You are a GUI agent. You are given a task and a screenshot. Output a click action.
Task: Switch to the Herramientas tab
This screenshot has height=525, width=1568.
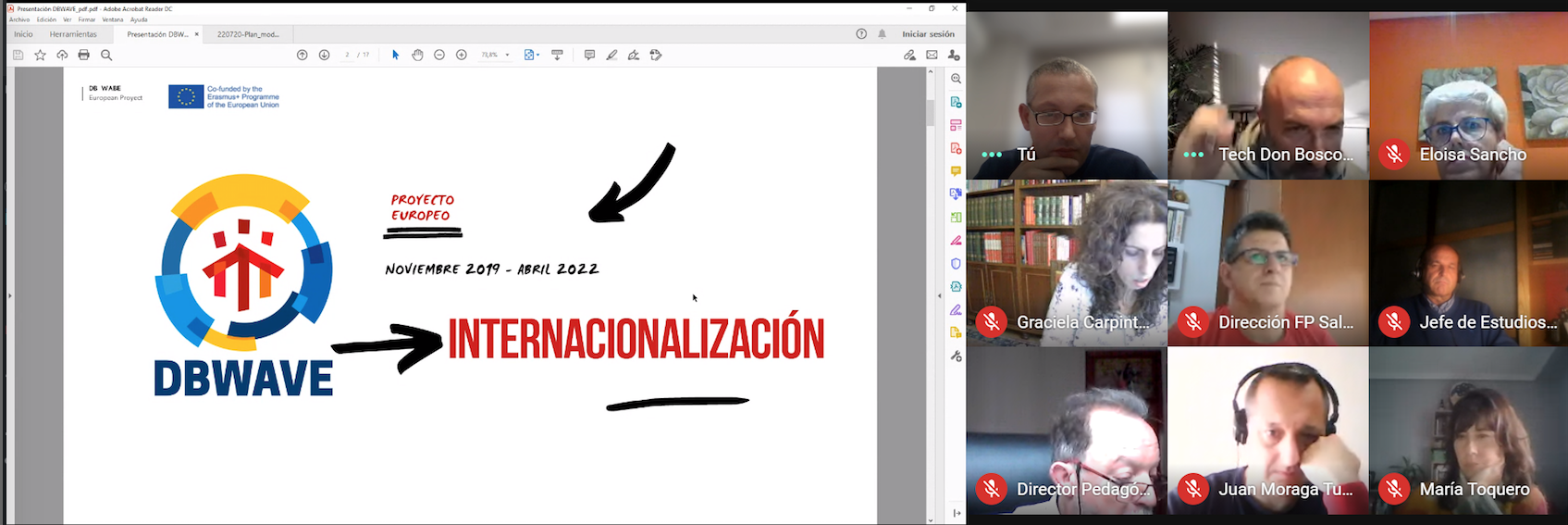pyautogui.click(x=73, y=34)
